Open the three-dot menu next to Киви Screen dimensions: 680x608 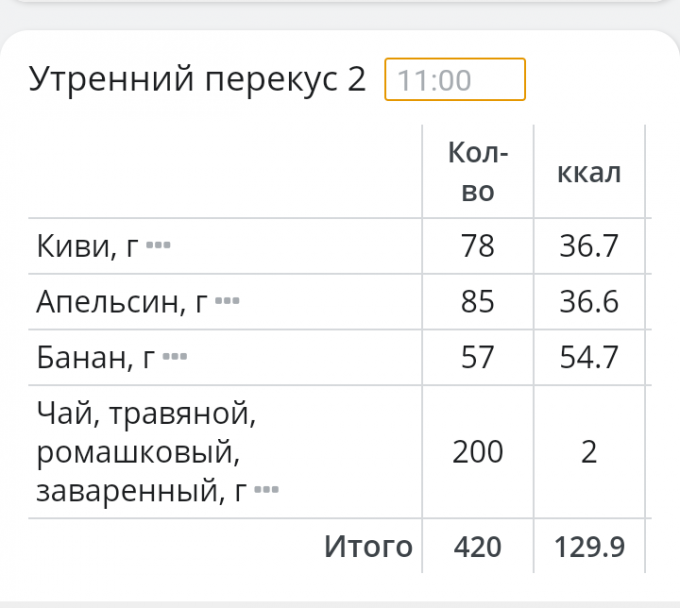point(158,245)
